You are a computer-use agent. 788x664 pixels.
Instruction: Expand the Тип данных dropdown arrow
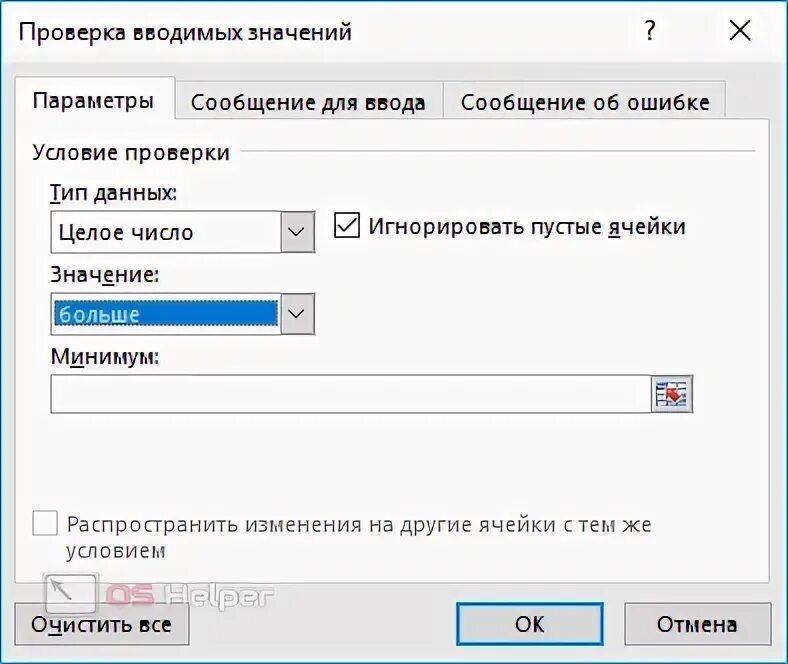pos(297,232)
